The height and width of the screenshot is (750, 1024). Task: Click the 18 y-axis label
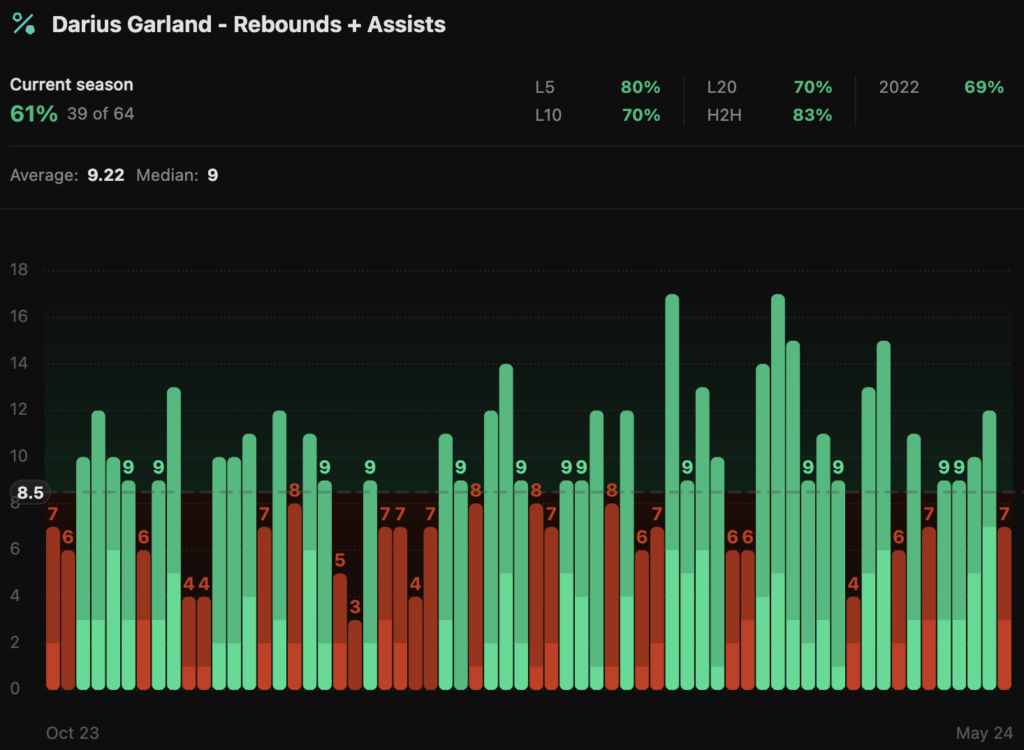click(x=19, y=270)
